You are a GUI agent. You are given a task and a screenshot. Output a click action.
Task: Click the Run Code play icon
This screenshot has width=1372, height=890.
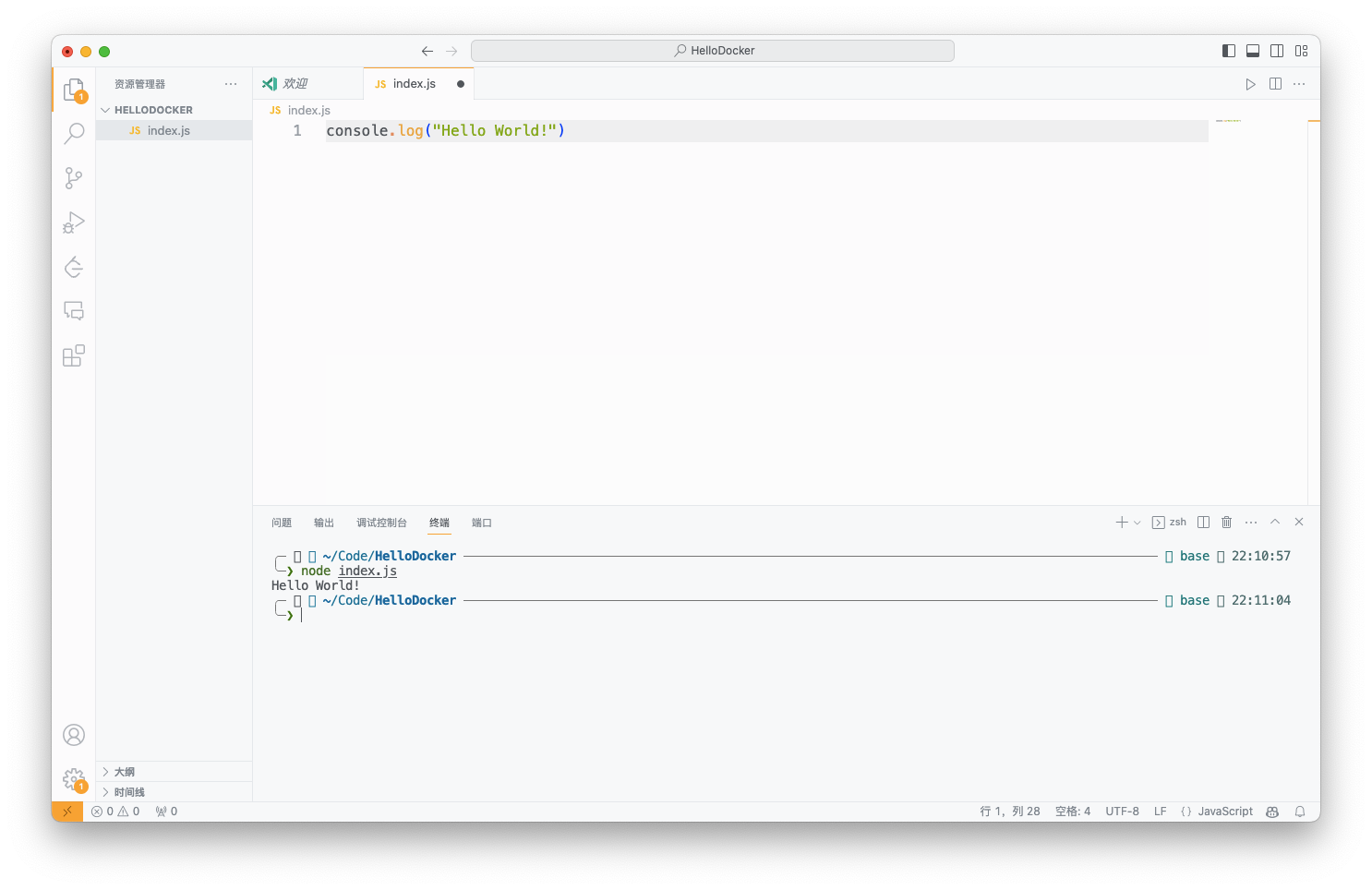[x=1250, y=84]
